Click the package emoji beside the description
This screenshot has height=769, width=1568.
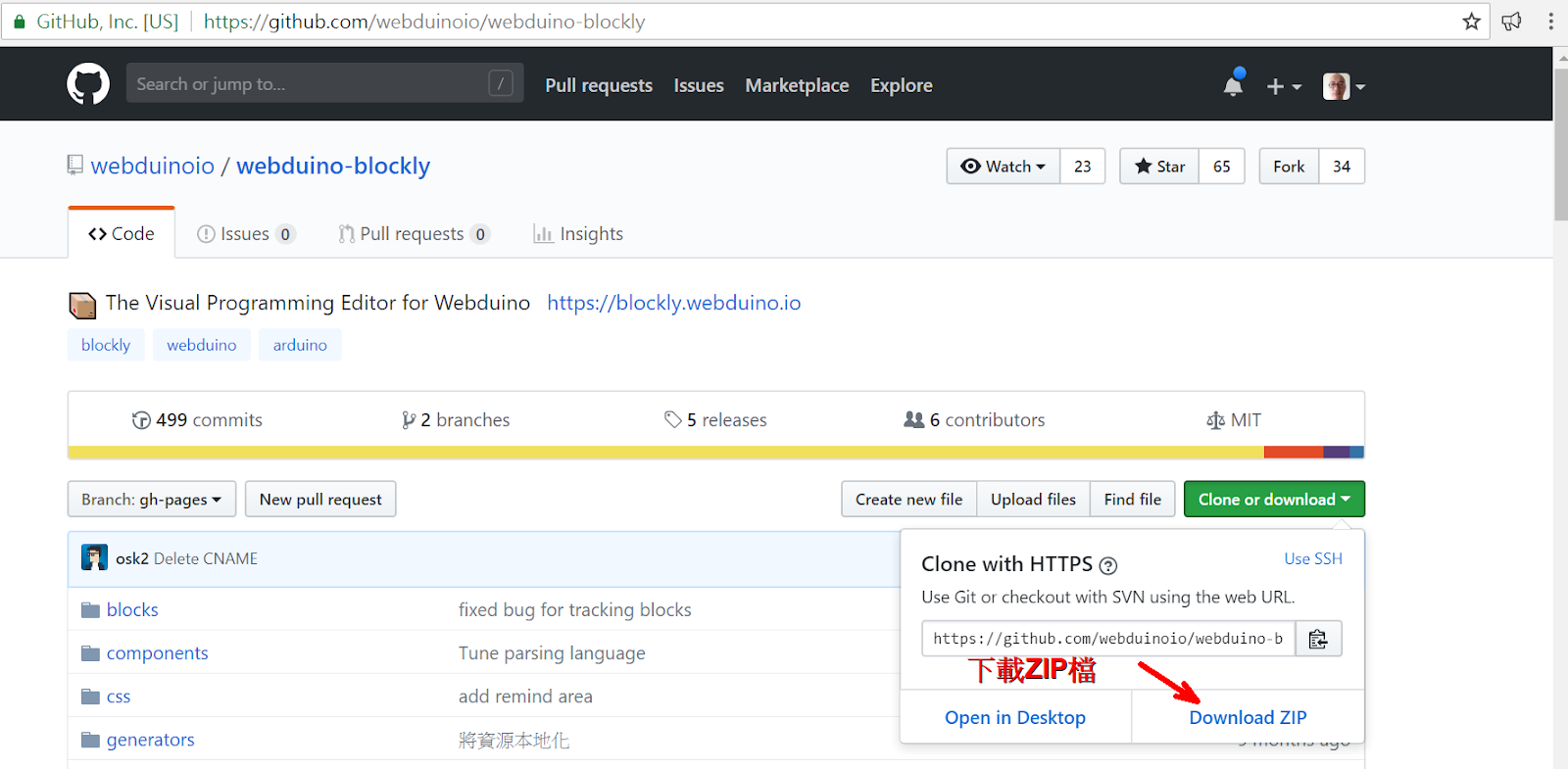click(x=82, y=305)
